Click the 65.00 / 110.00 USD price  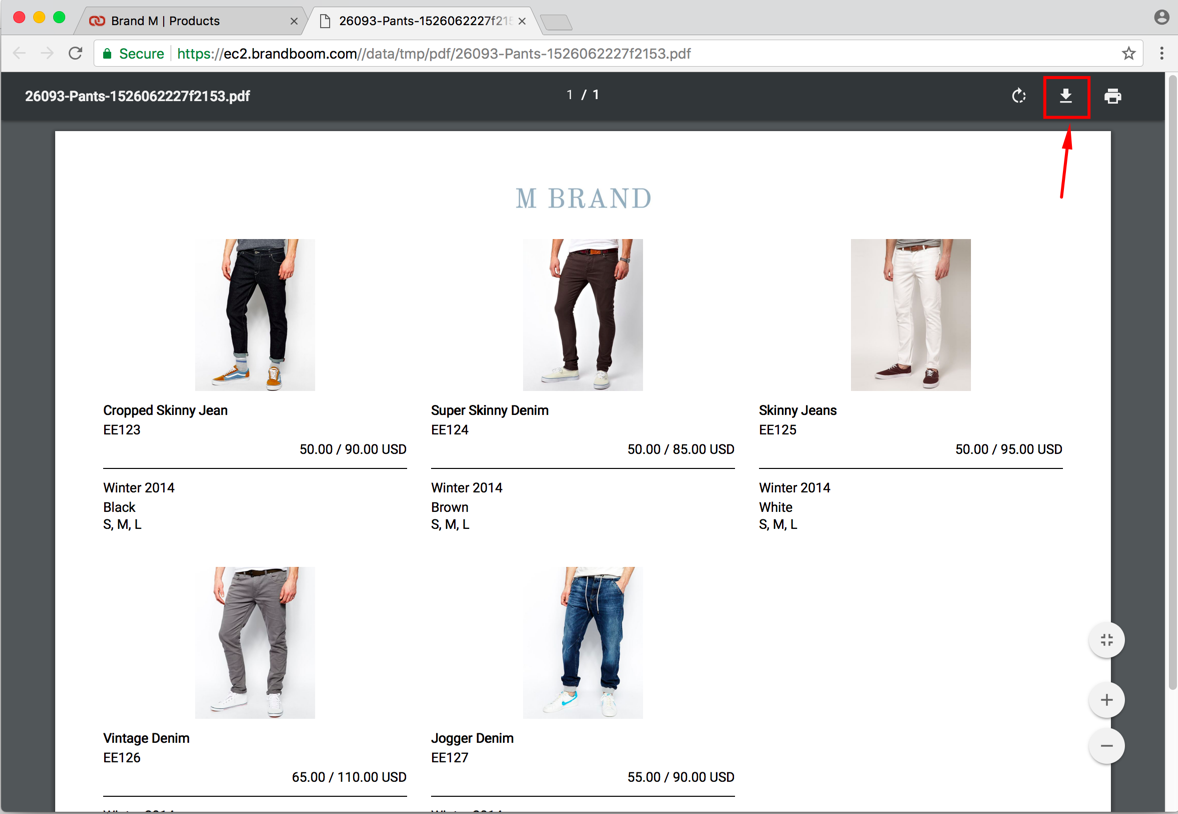point(349,777)
